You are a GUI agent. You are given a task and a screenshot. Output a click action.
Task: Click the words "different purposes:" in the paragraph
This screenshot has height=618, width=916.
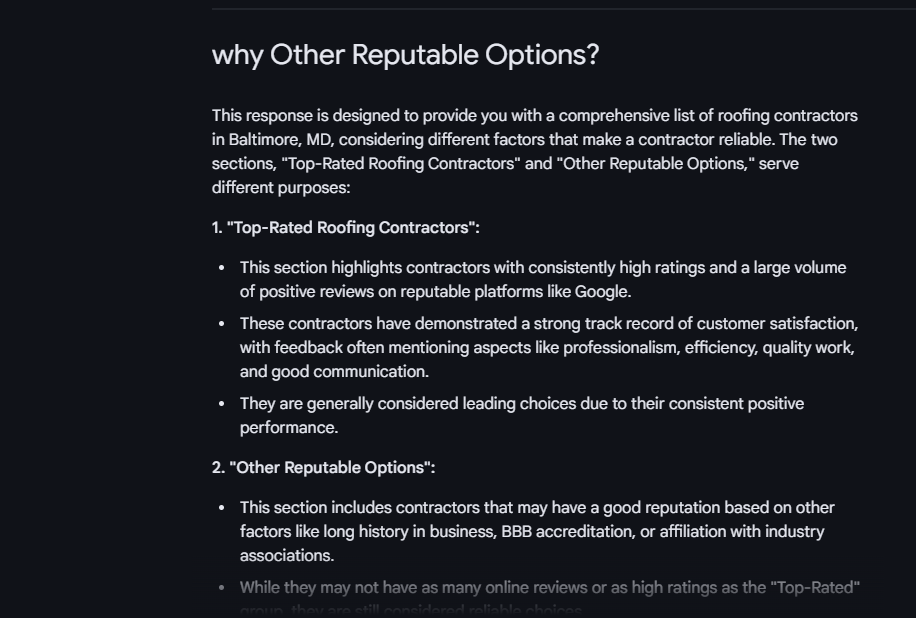click(280, 188)
